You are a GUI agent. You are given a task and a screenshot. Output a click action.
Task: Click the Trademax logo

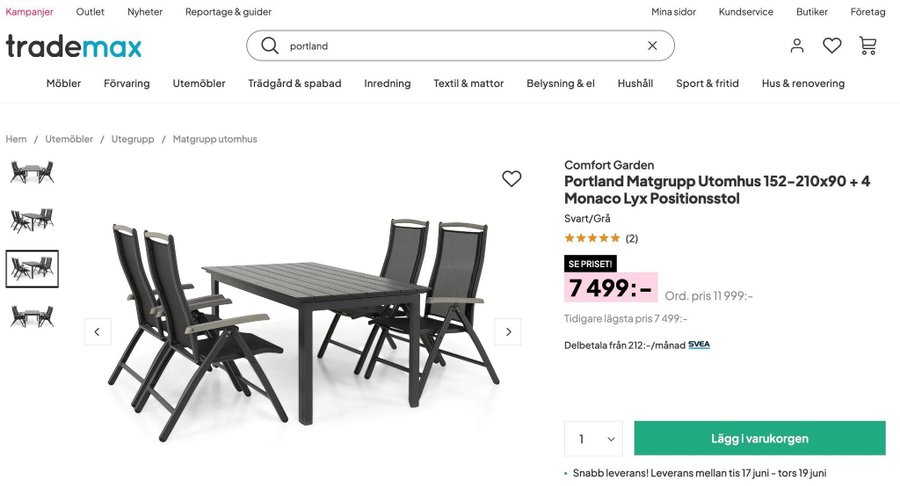(x=74, y=46)
